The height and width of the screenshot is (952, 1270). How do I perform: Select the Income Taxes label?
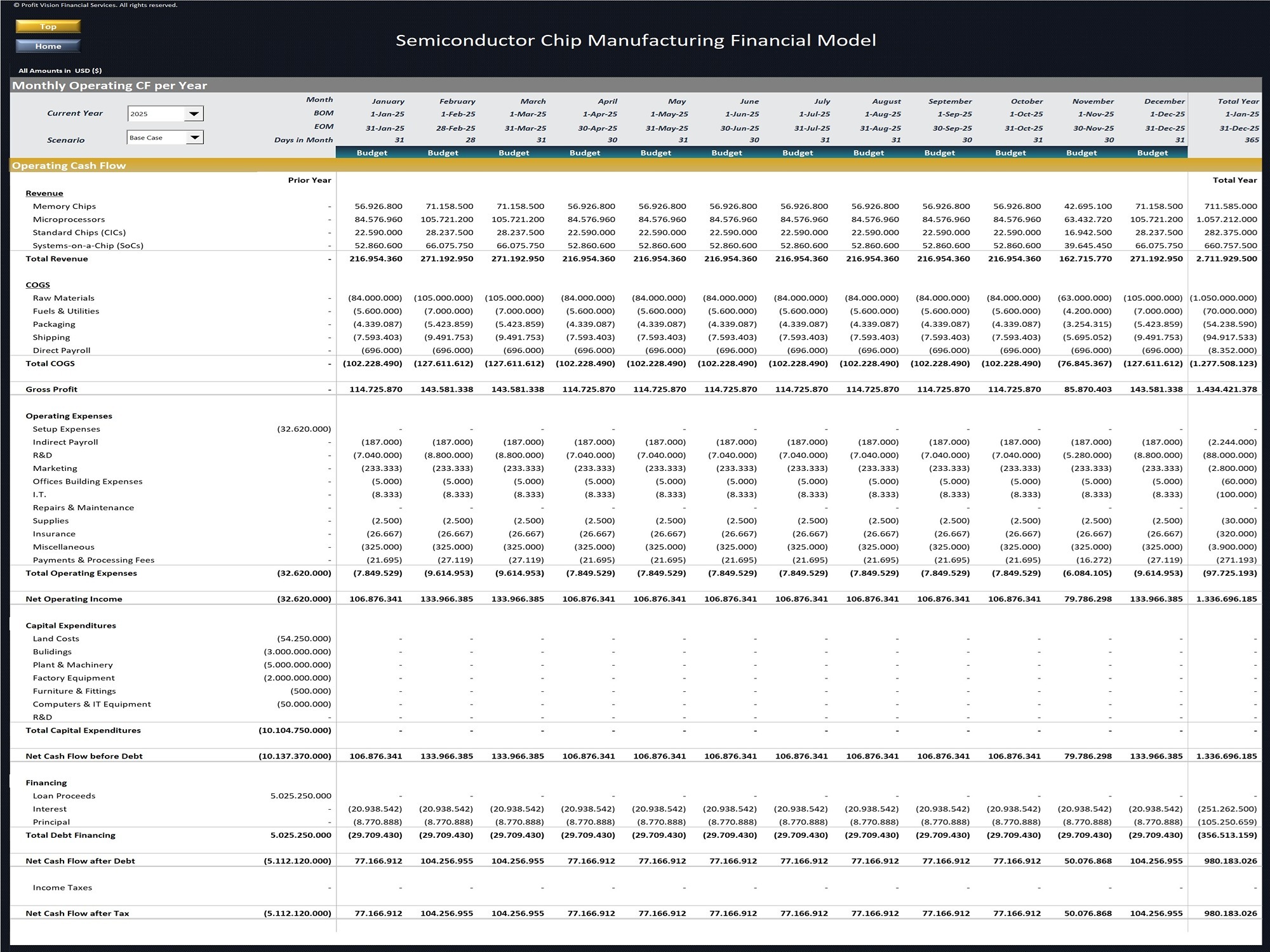coord(62,888)
